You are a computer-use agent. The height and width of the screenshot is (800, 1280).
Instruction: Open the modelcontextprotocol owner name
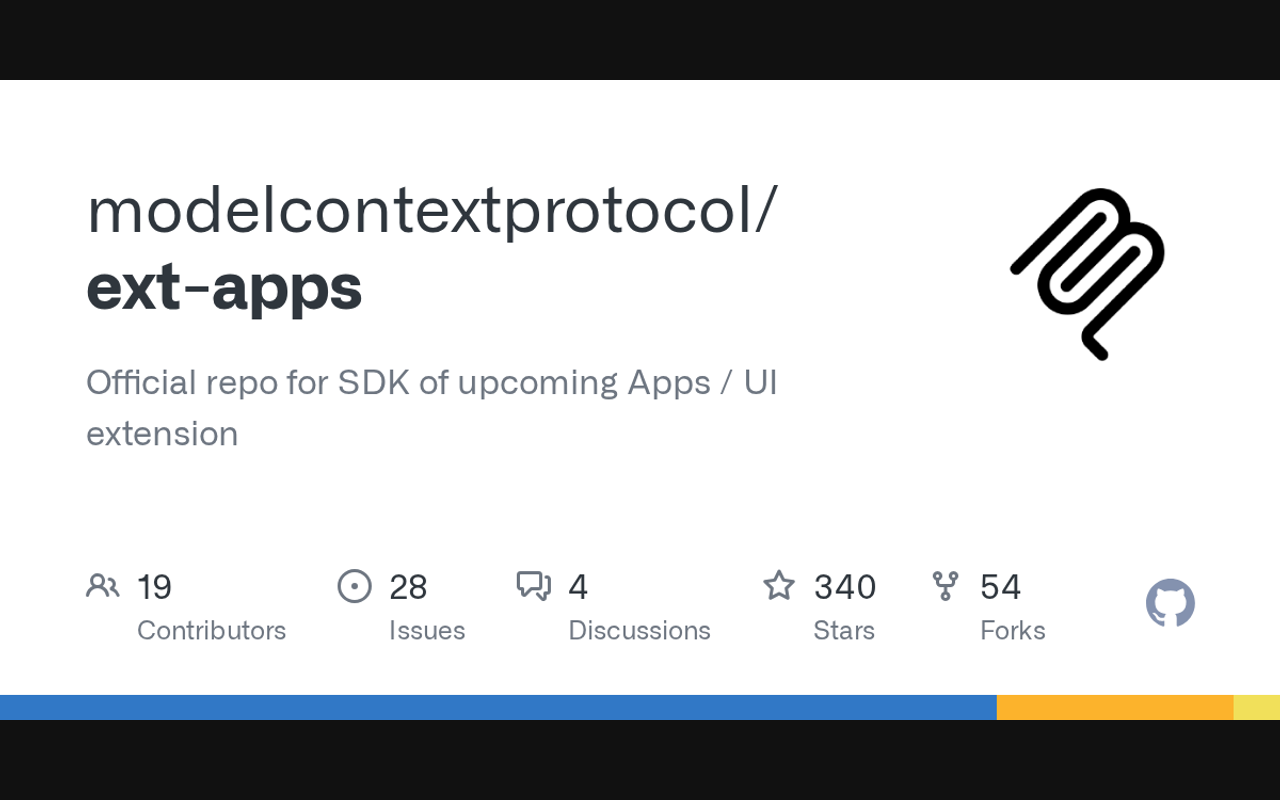(x=432, y=210)
